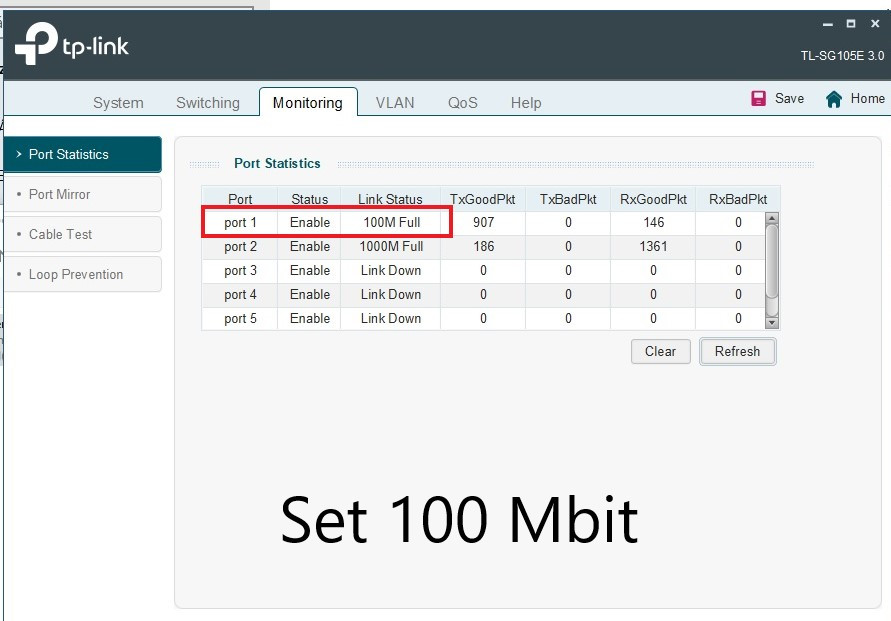The image size is (891, 621).
Task: Open the Help tab
Action: [x=526, y=103]
